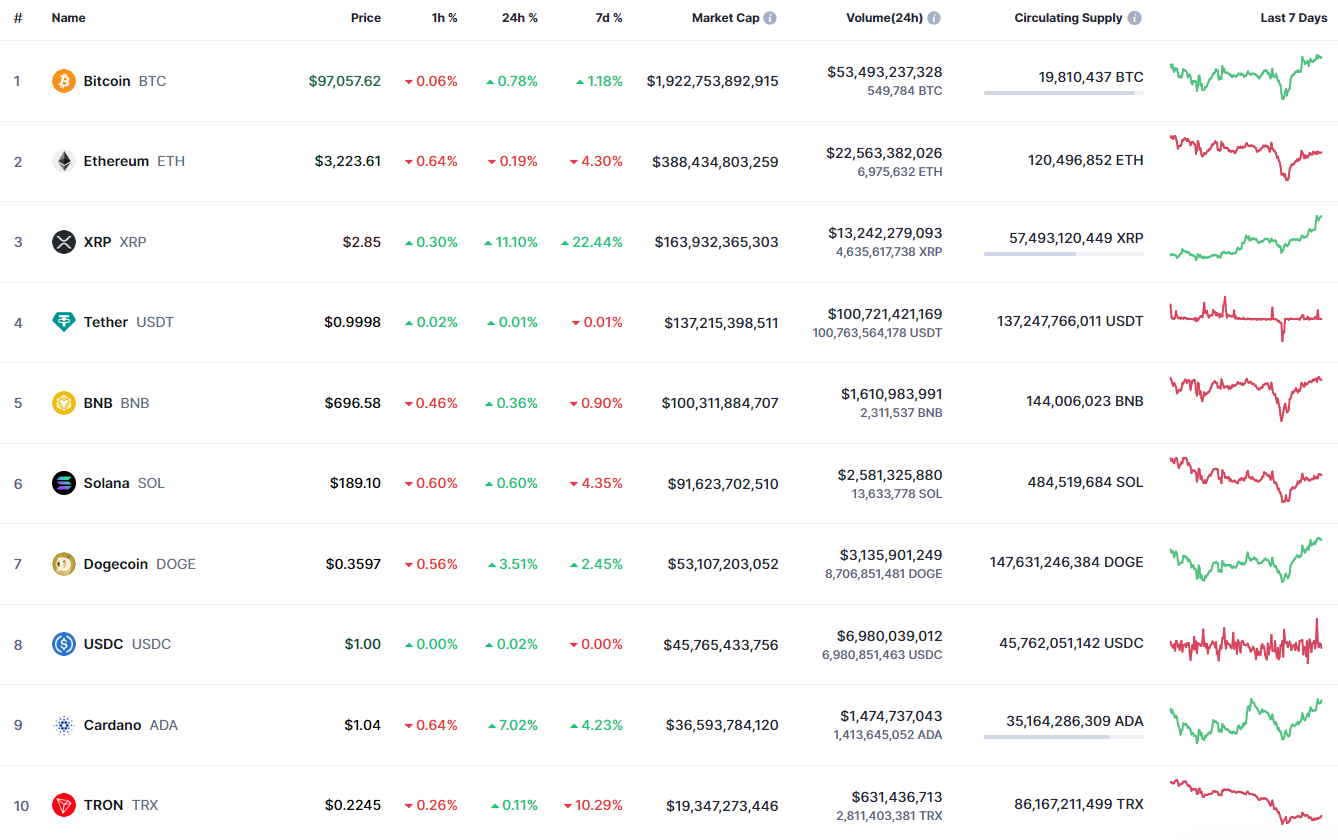Click the Ethereum diamond logo icon
This screenshot has width=1338, height=840.
(x=64, y=161)
